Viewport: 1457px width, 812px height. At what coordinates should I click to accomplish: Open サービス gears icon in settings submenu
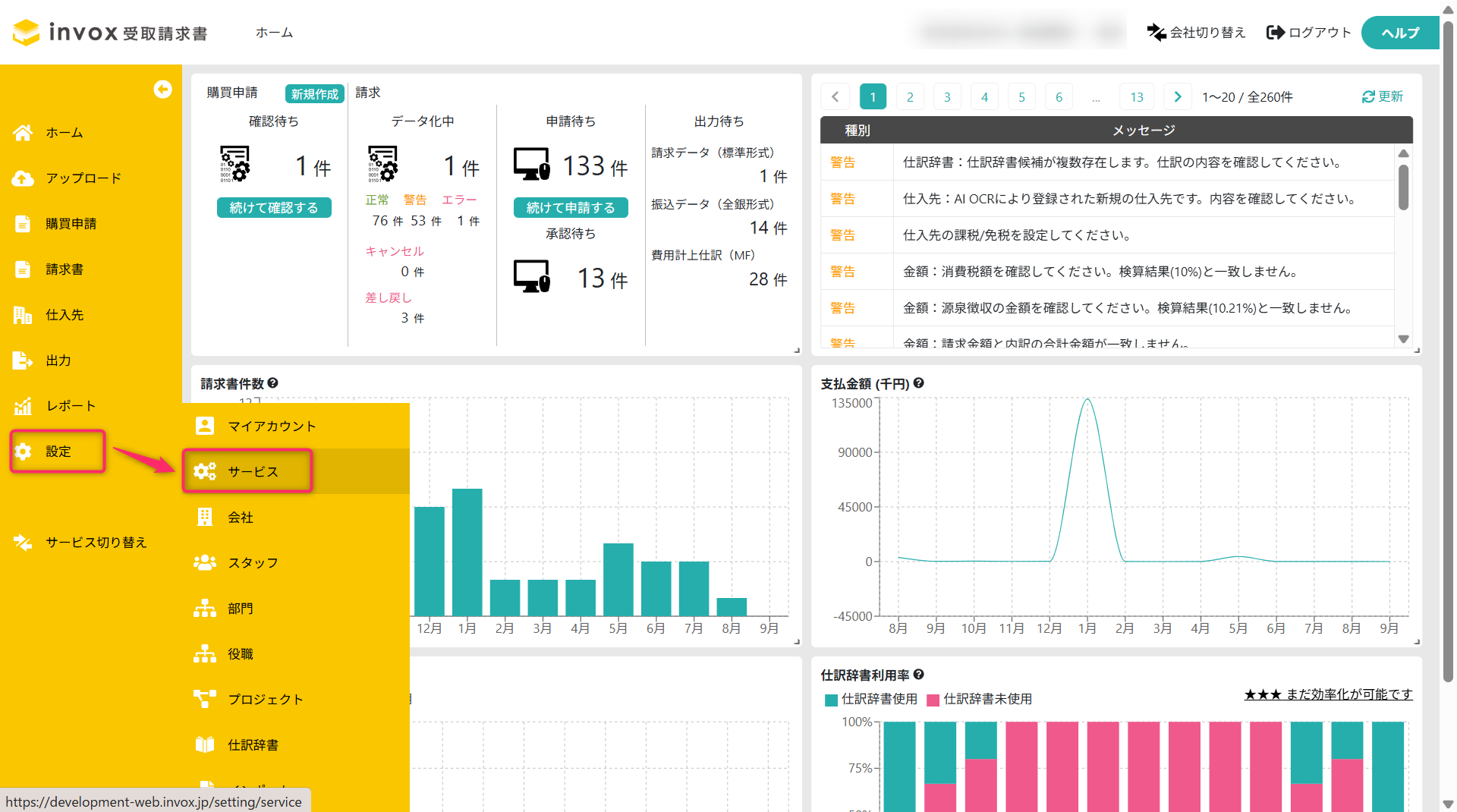pyautogui.click(x=205, y=471)
